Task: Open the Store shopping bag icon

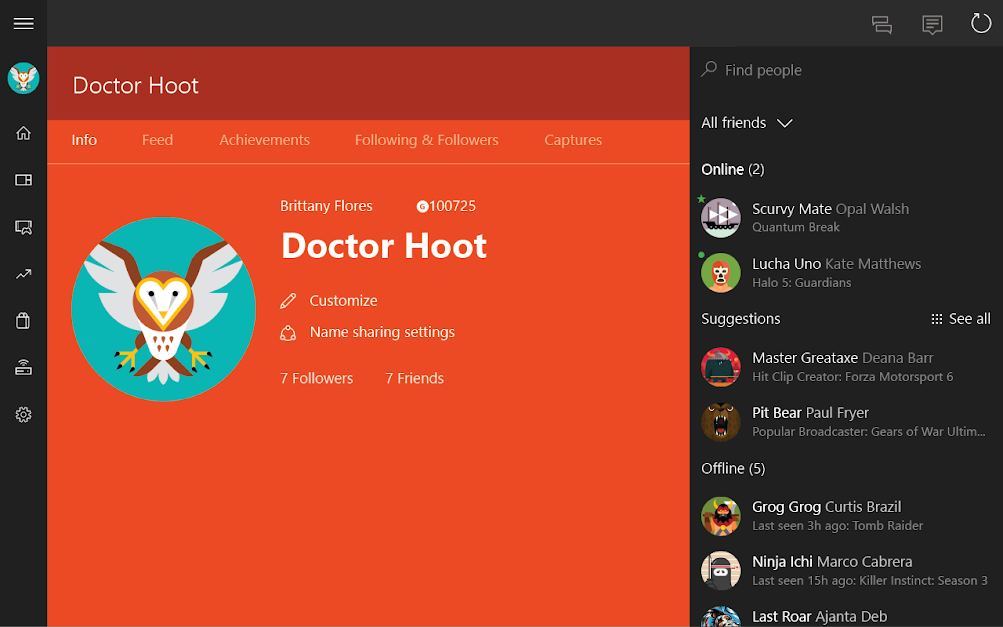Action: [x=23, y=320]
